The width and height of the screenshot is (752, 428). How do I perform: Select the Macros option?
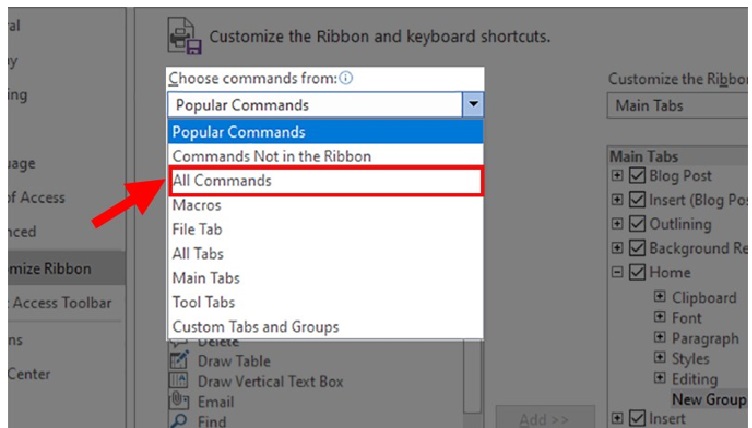click(x=197, y=205)
